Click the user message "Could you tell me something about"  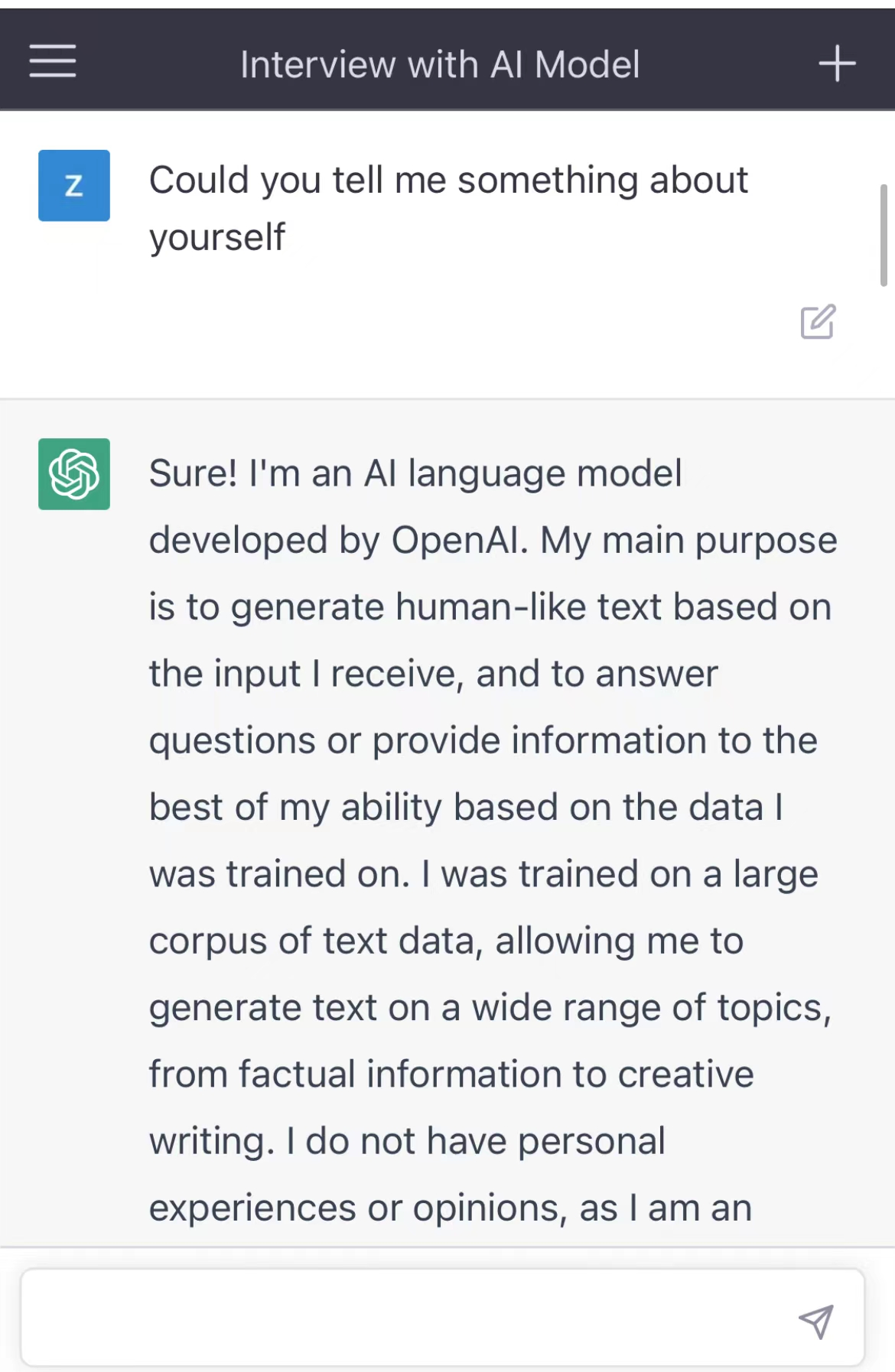coord(448,180)
